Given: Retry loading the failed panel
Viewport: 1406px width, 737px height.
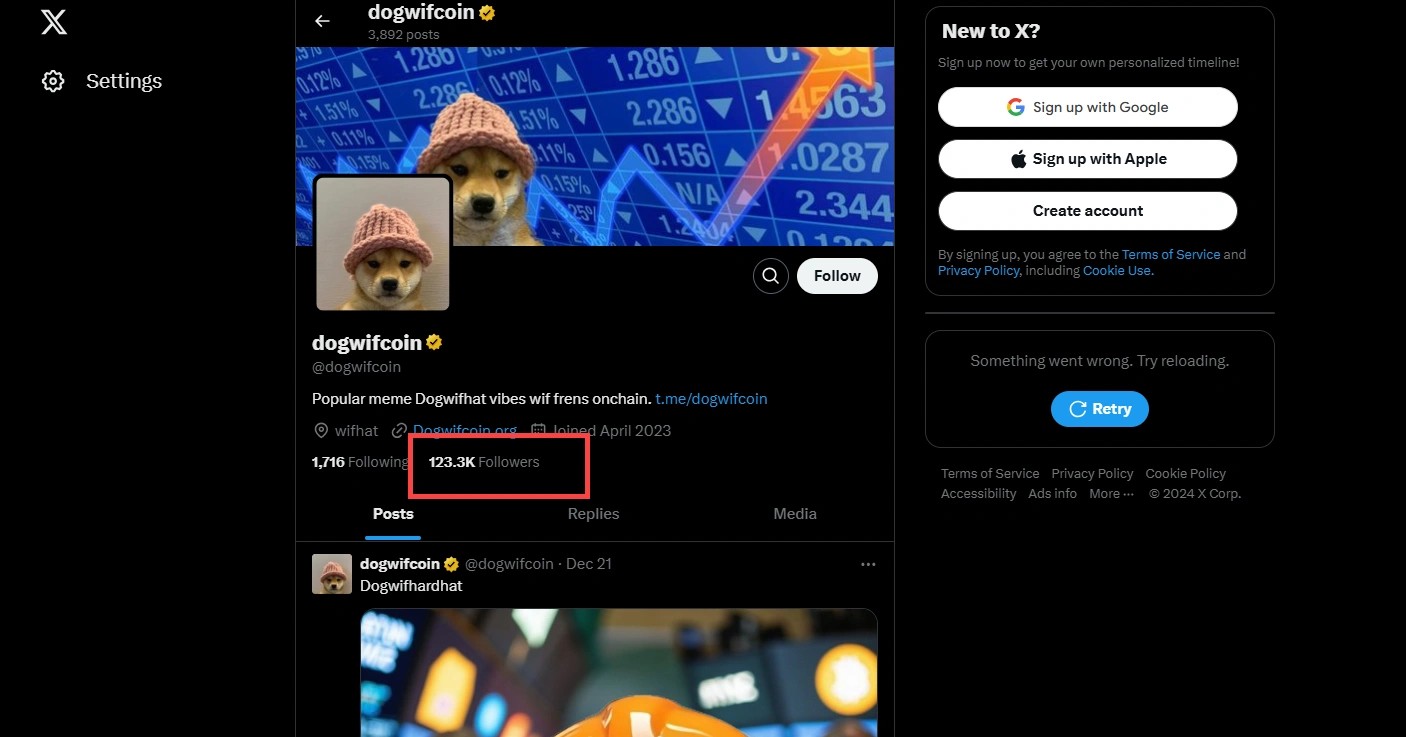Looking at the screenshot, I should coord(1100,409).
